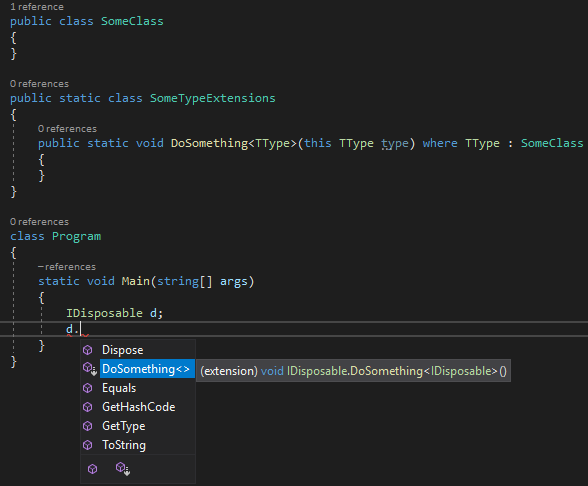Screen dimensions: 588x486
Task: Toggle the methods filter in IntelliSense footer
Action: pos(93,469)
